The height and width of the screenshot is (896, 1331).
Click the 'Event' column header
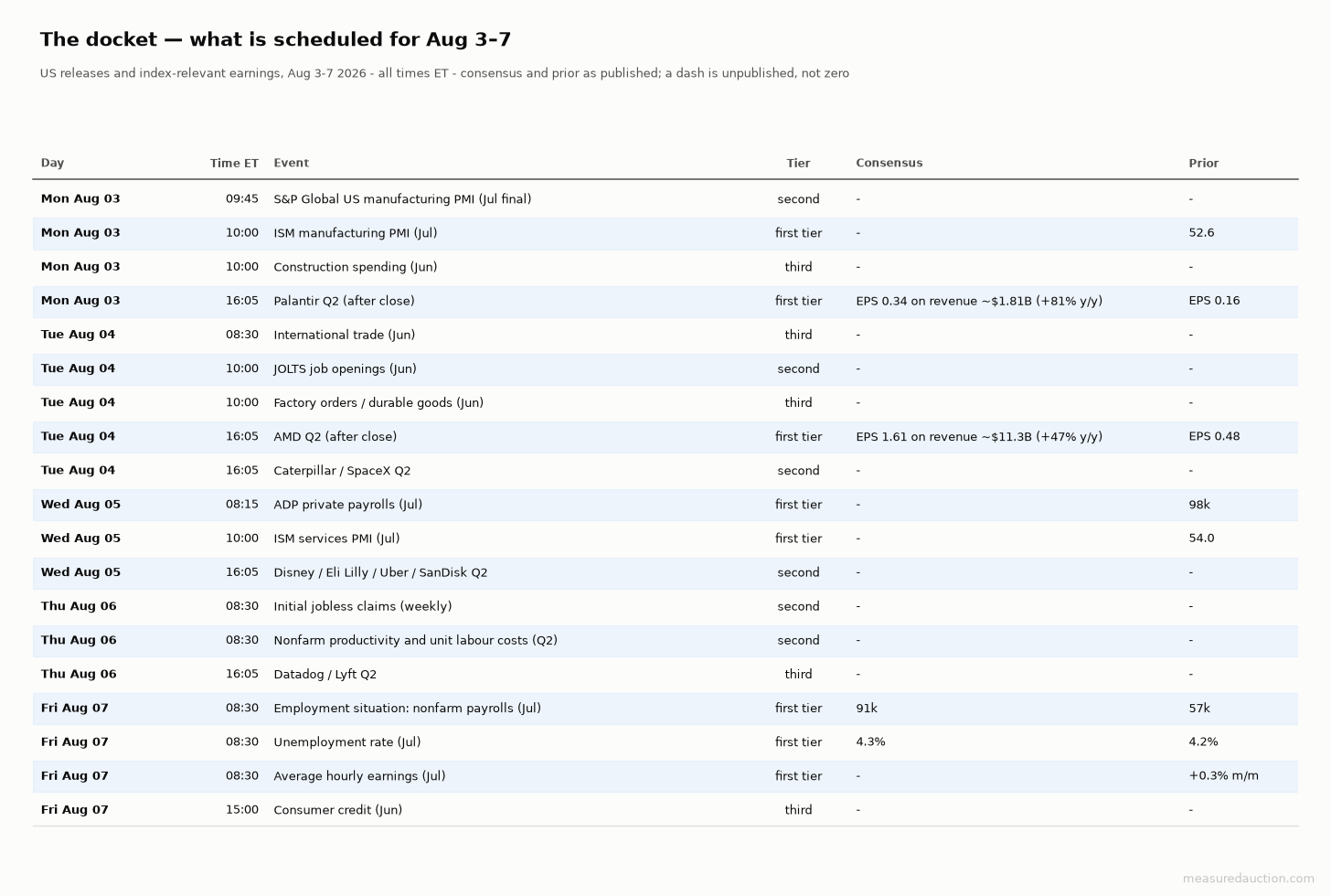(291, 163)
